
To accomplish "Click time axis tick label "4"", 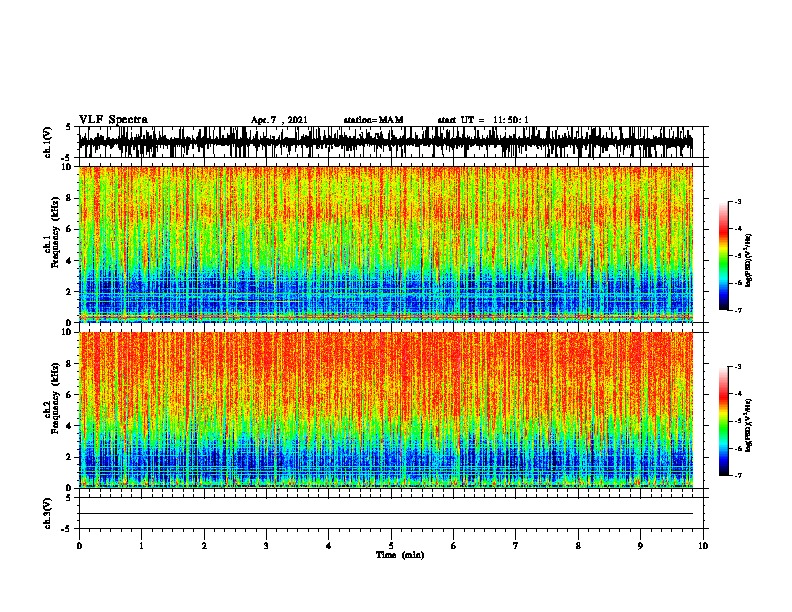I will (x=329, y=546).
